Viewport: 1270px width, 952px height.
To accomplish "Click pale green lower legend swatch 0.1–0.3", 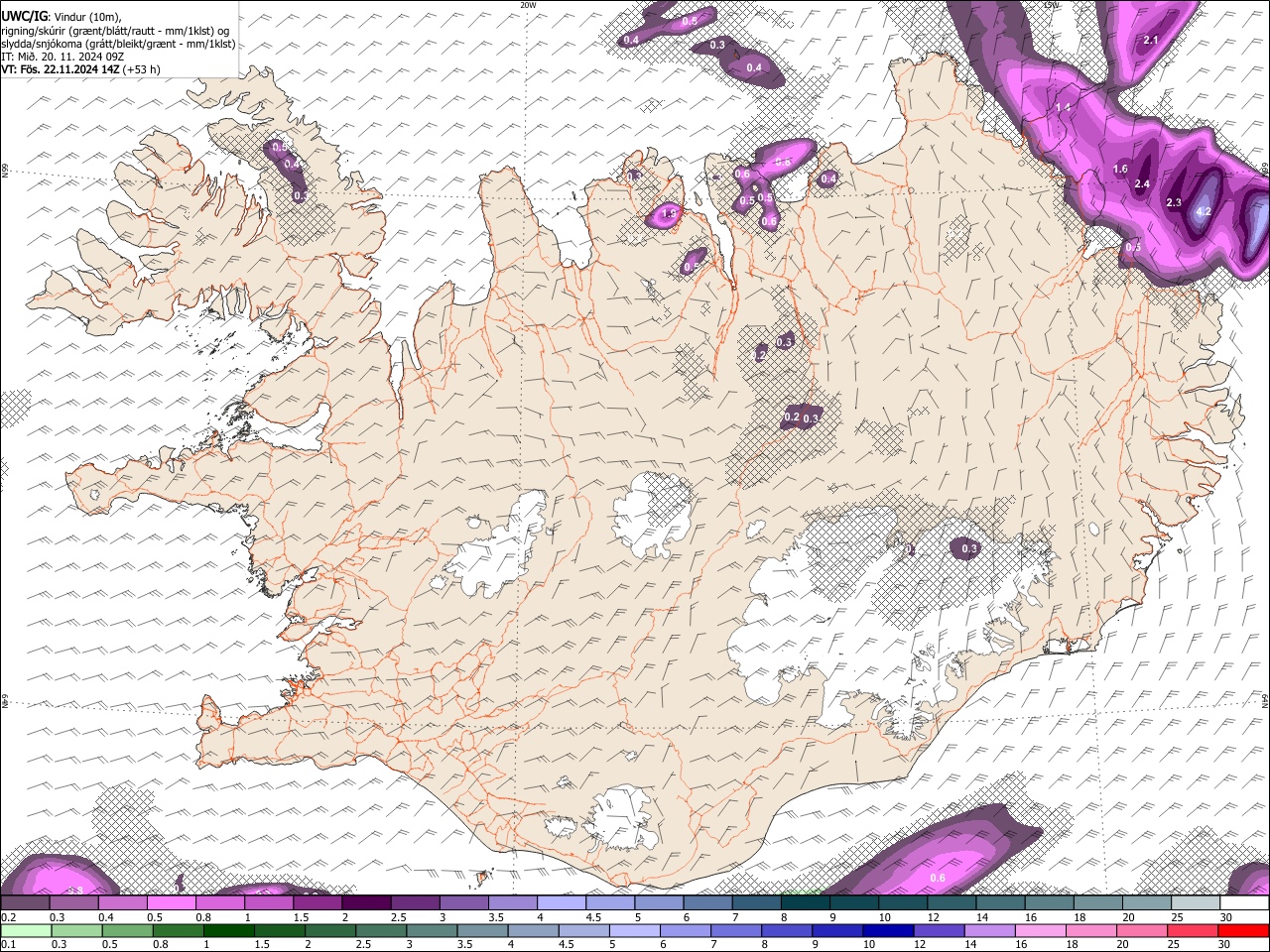I will 26,930.
